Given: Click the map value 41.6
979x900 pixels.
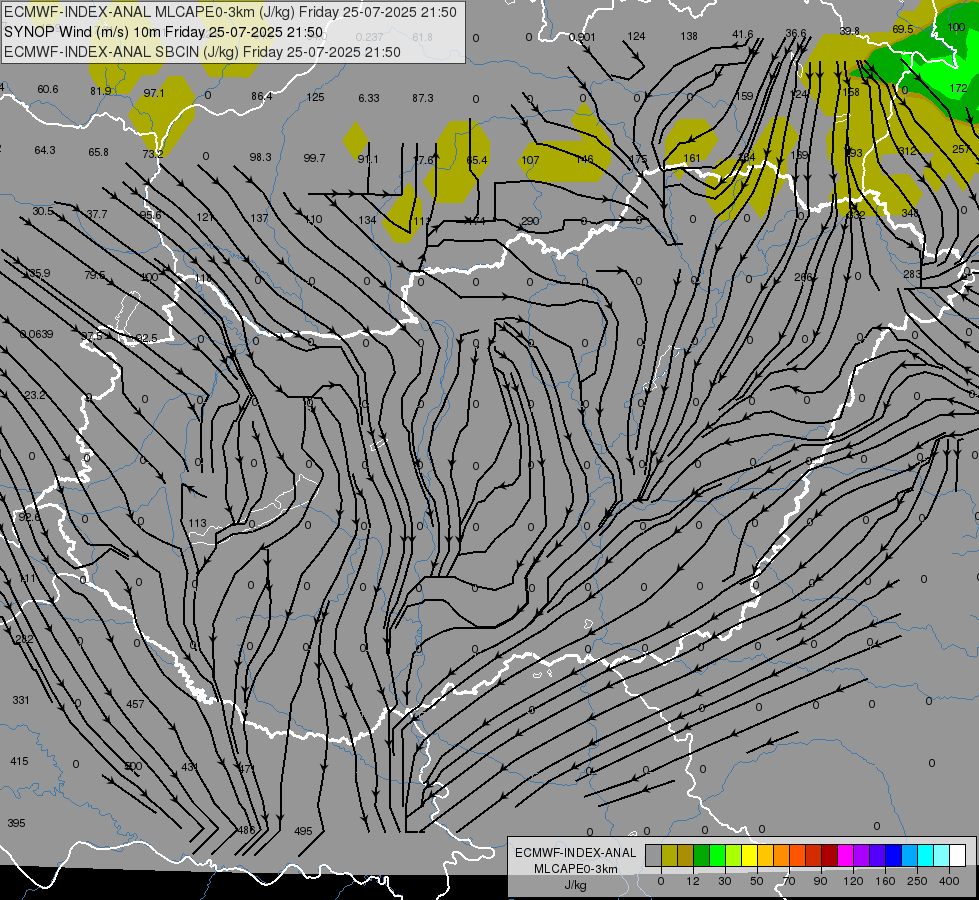Looking at the screenshot, I should coord(742,34).
